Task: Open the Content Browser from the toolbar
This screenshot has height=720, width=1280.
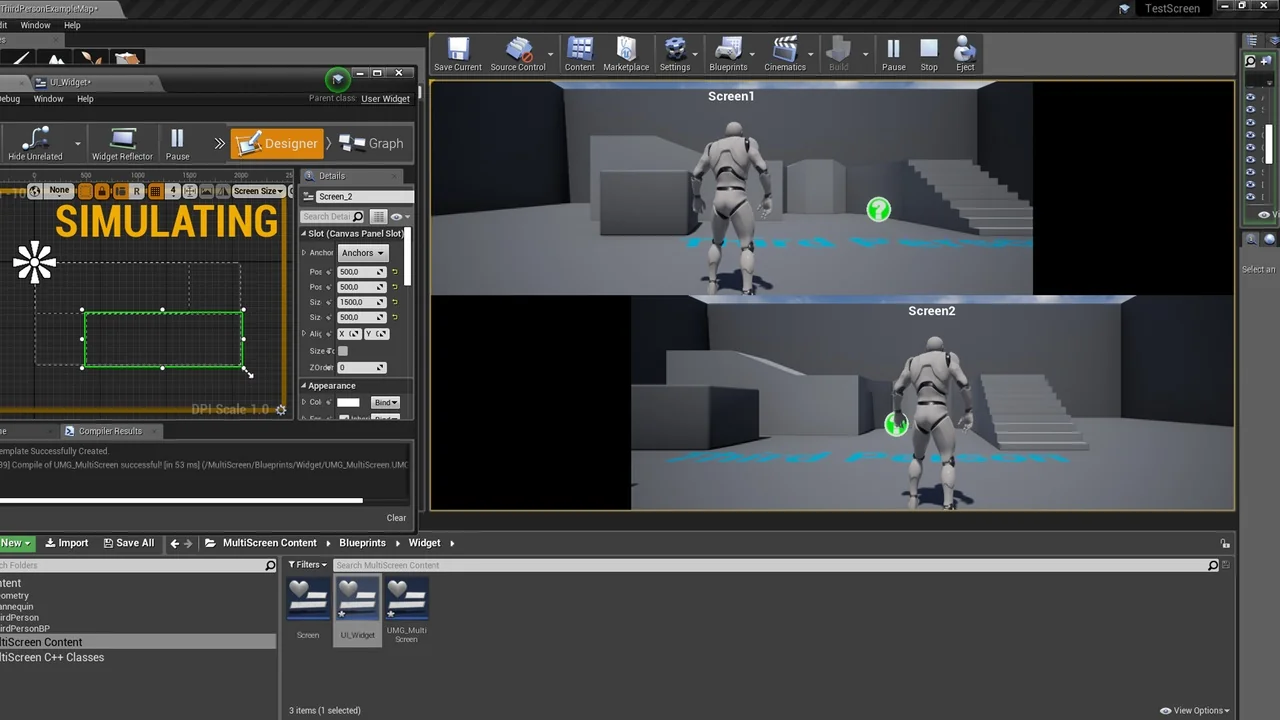Action: click(x=579, y=52)
